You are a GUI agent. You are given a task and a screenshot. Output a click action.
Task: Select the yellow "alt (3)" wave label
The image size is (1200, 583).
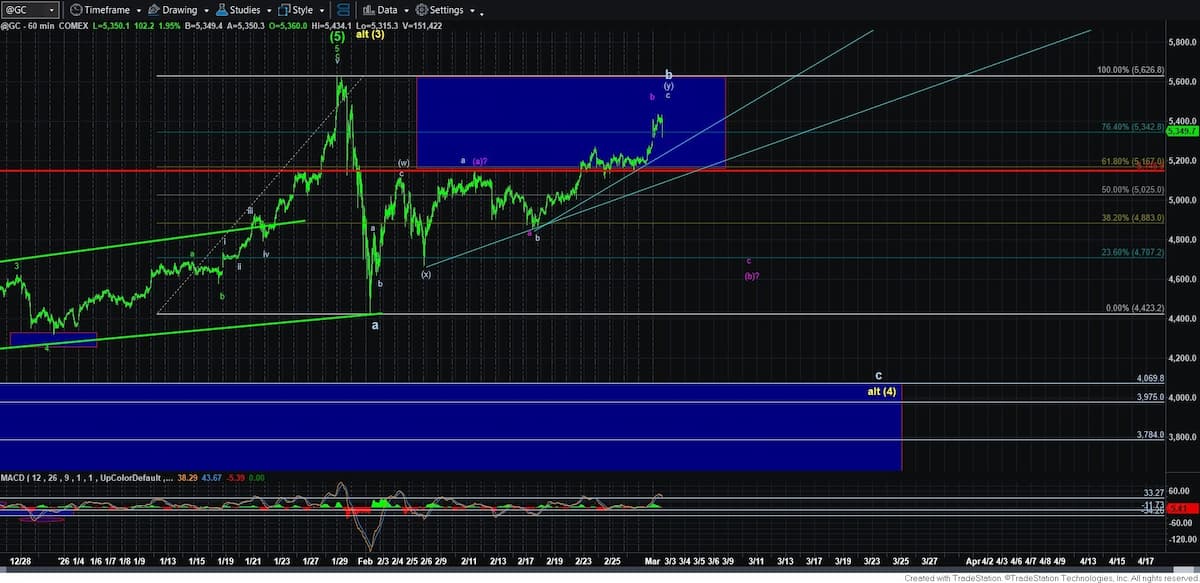[x=370, y=34]
